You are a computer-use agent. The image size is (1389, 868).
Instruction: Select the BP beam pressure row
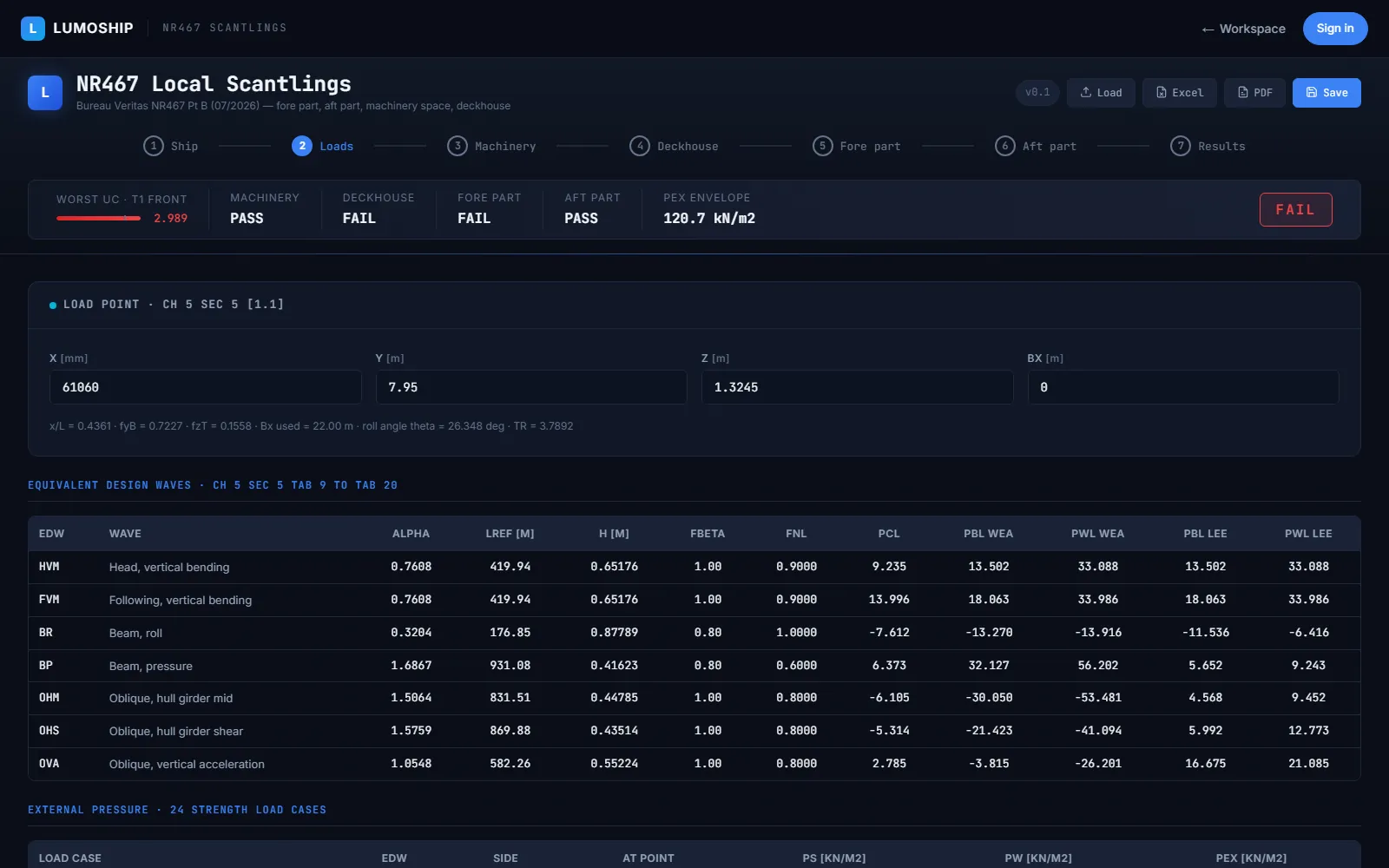click(694, 666)
